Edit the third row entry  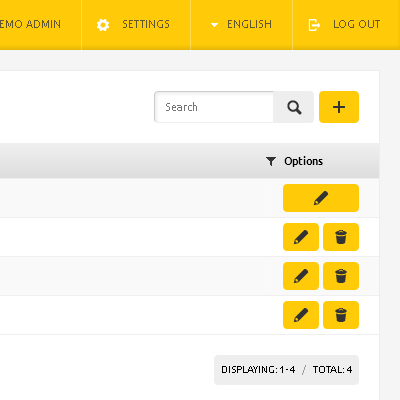coord(301,276)
